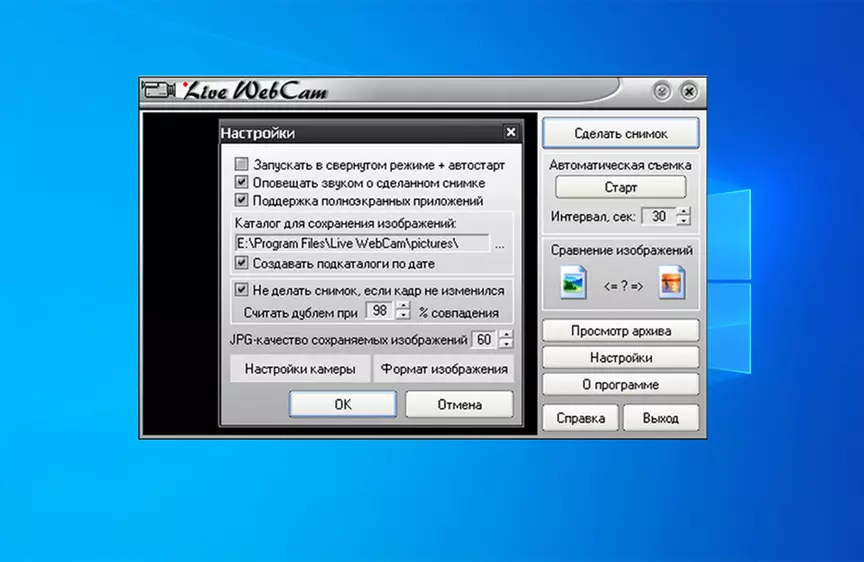Open 'Просмотр архива' archive viewer

coord(621,331)
